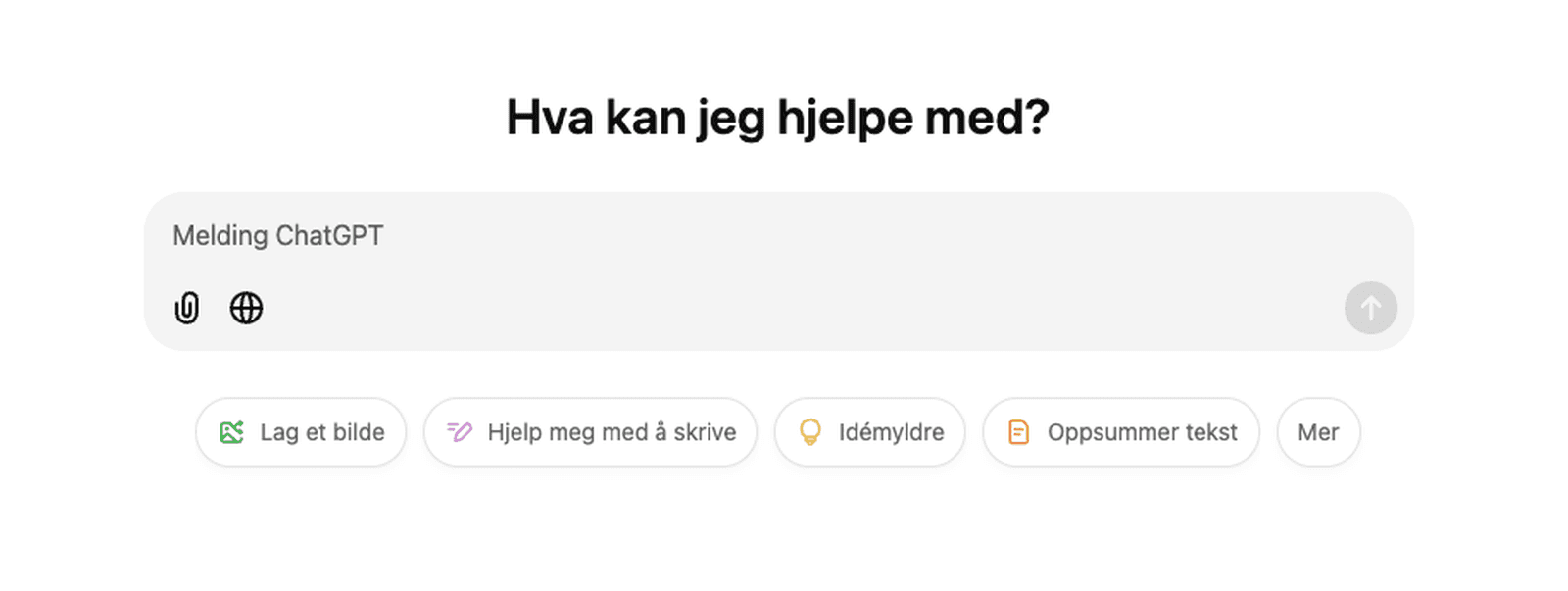Viewport: 1568px width, 591px height.
Task: Click the "bilde" word in image chip
Action: [359, 432]
